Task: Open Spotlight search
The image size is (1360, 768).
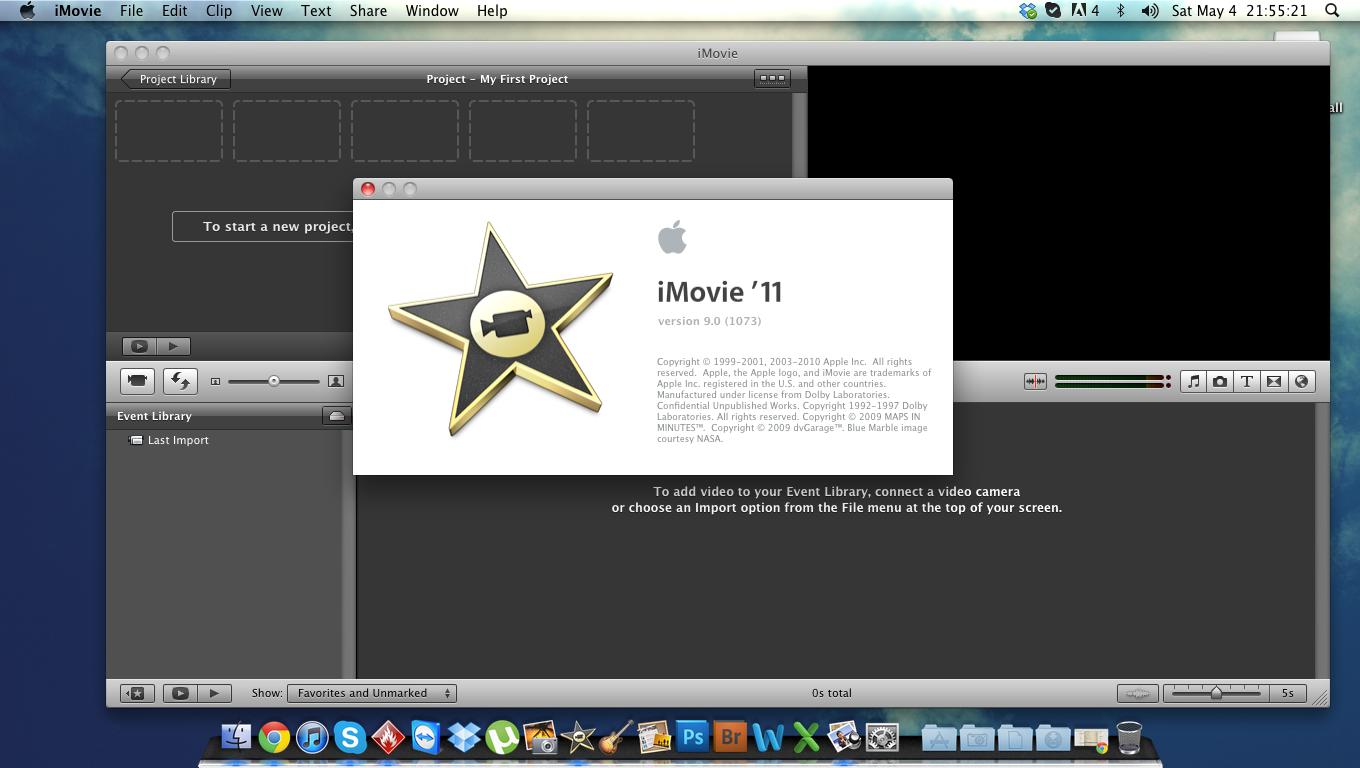Action: 1332,11
